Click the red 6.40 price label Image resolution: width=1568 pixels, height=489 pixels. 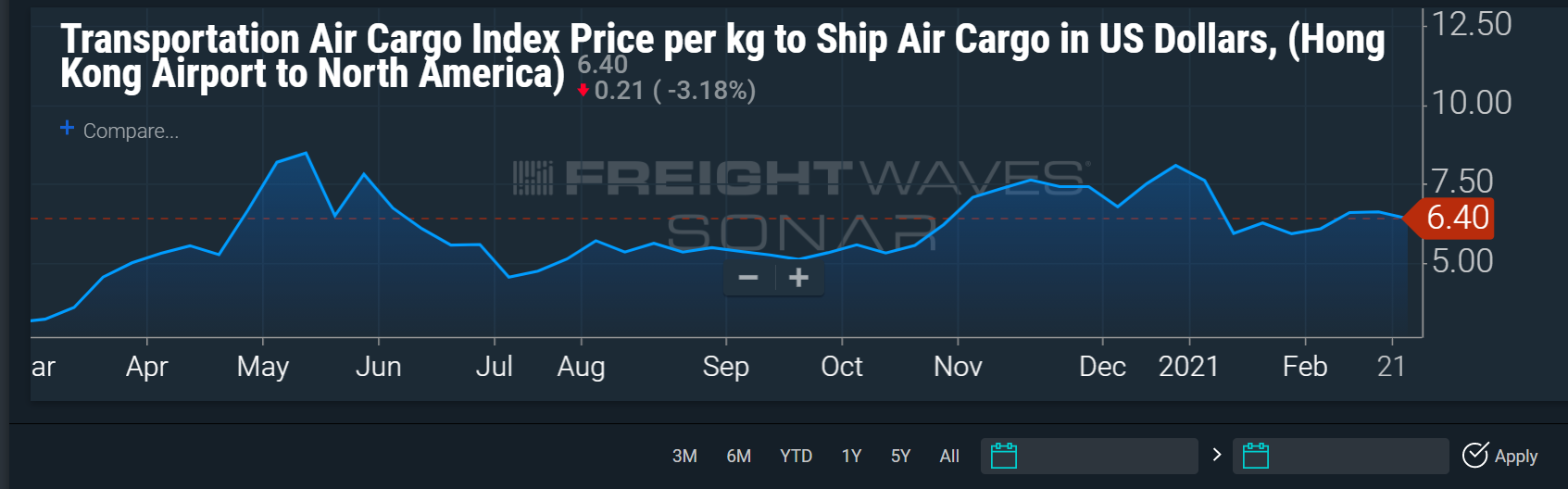(1457, 218)
